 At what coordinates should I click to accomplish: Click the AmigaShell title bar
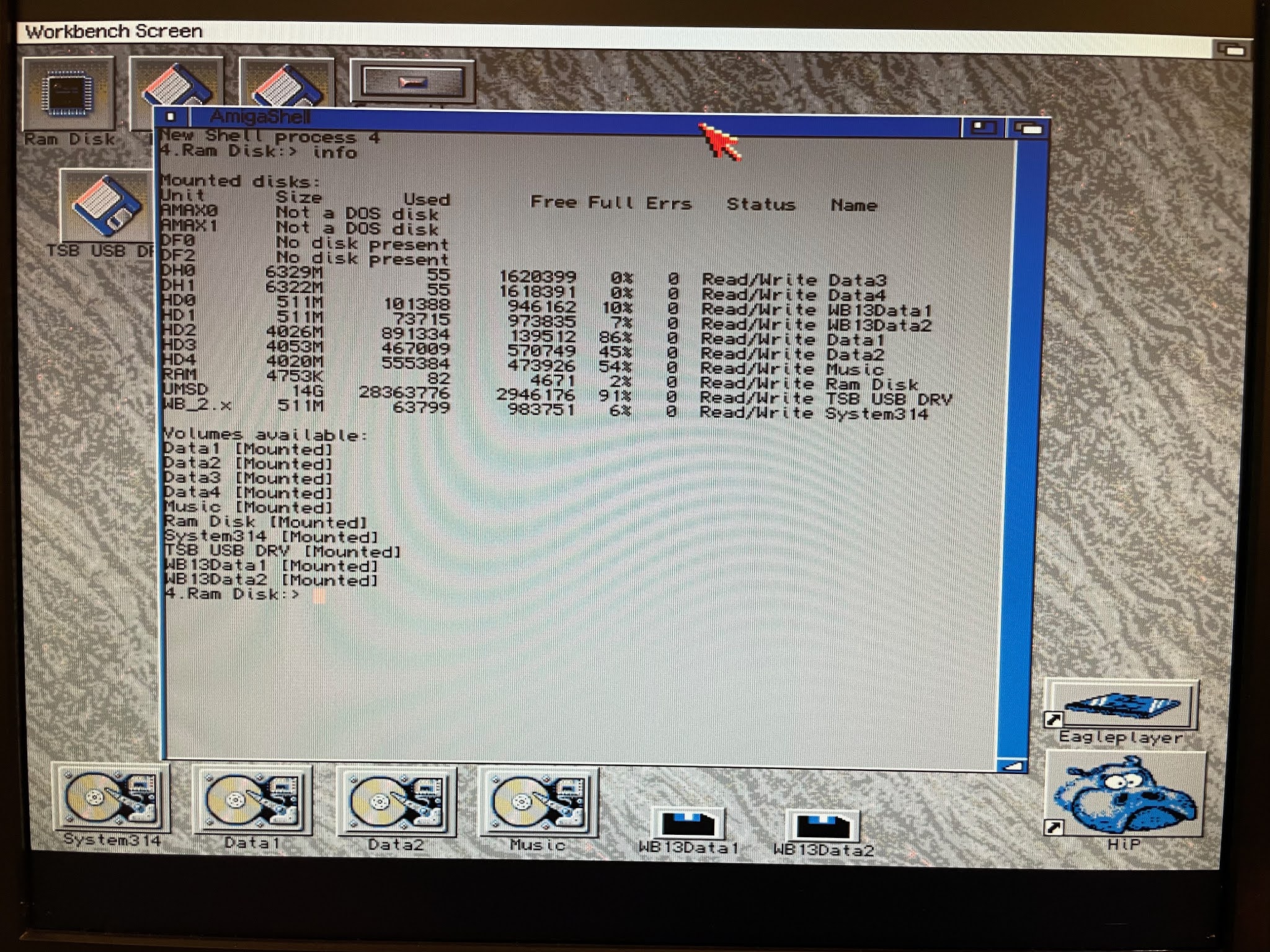(x=496, y=121)
